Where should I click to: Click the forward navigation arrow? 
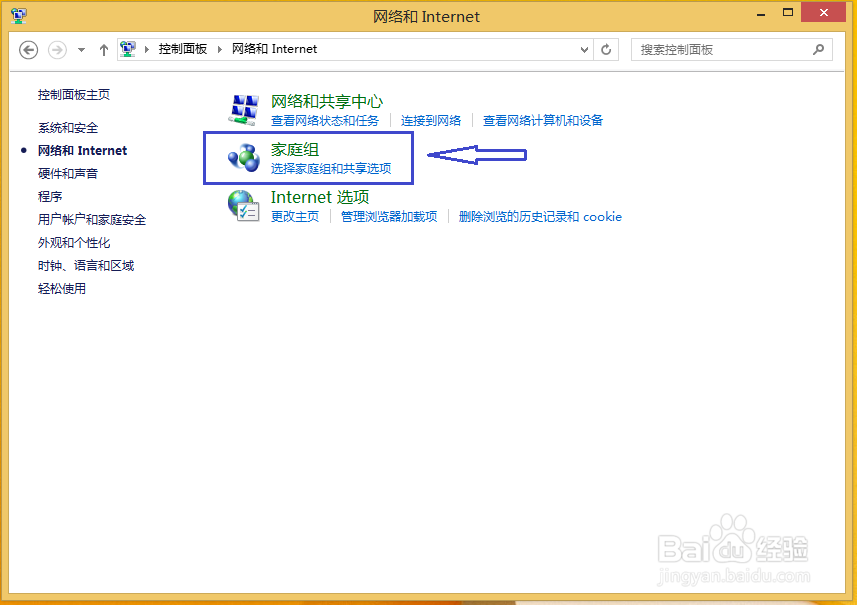pyautogui.click(x=57, y=49)
